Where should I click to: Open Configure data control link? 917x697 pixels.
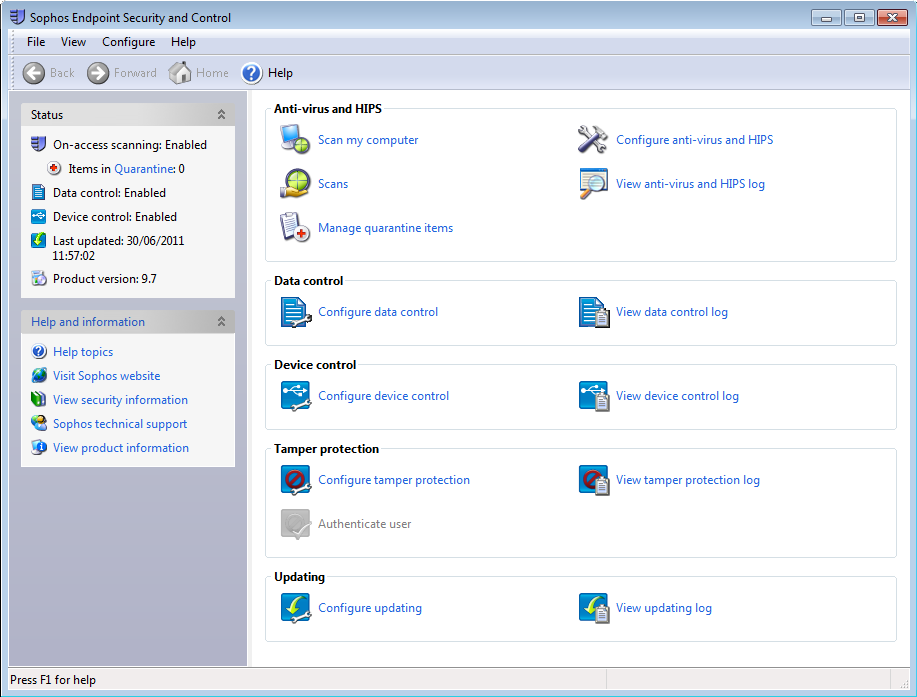coord(378,312)
